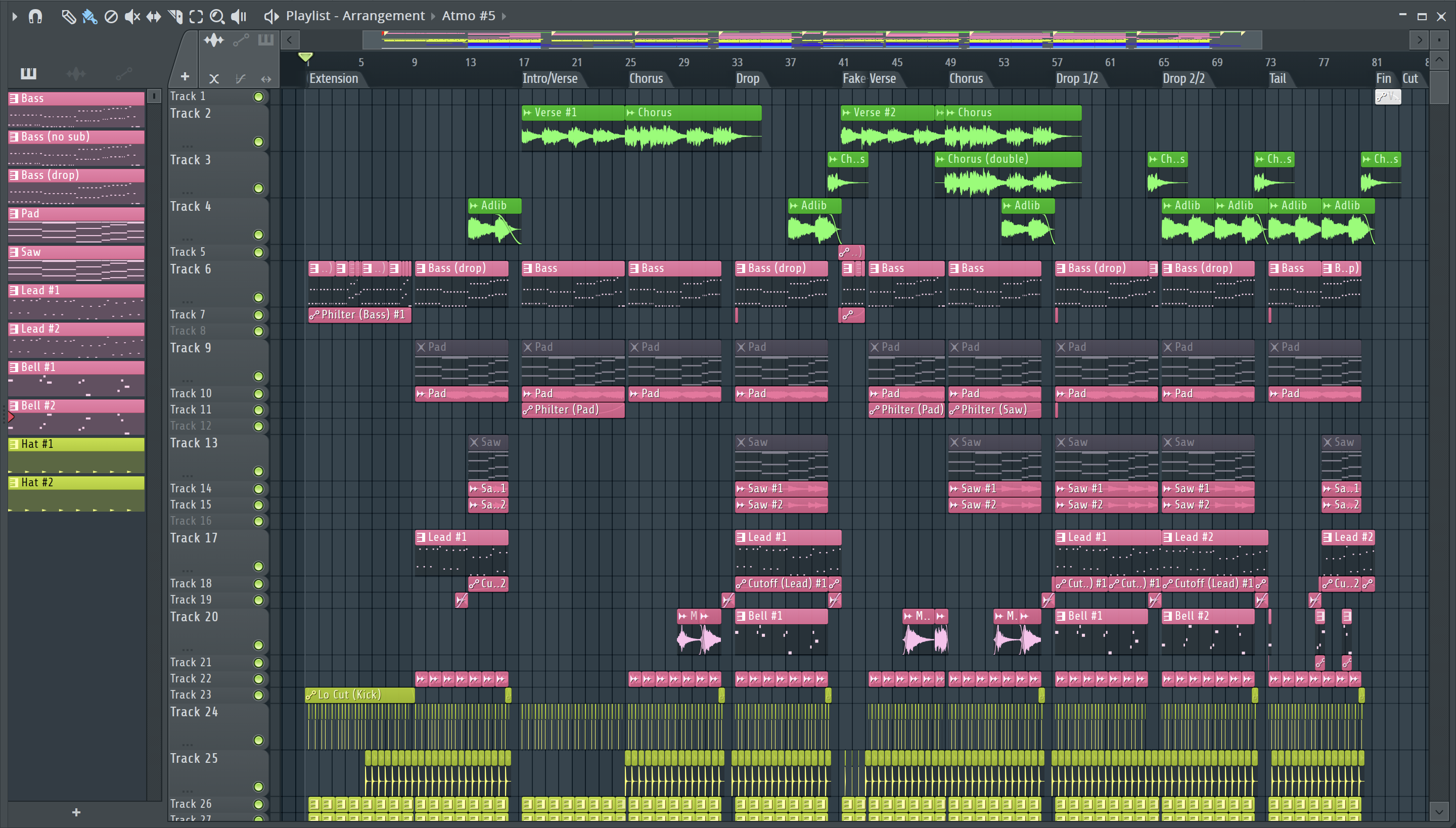Select the Slip tool
The image size is (1456, 828).
154,17
